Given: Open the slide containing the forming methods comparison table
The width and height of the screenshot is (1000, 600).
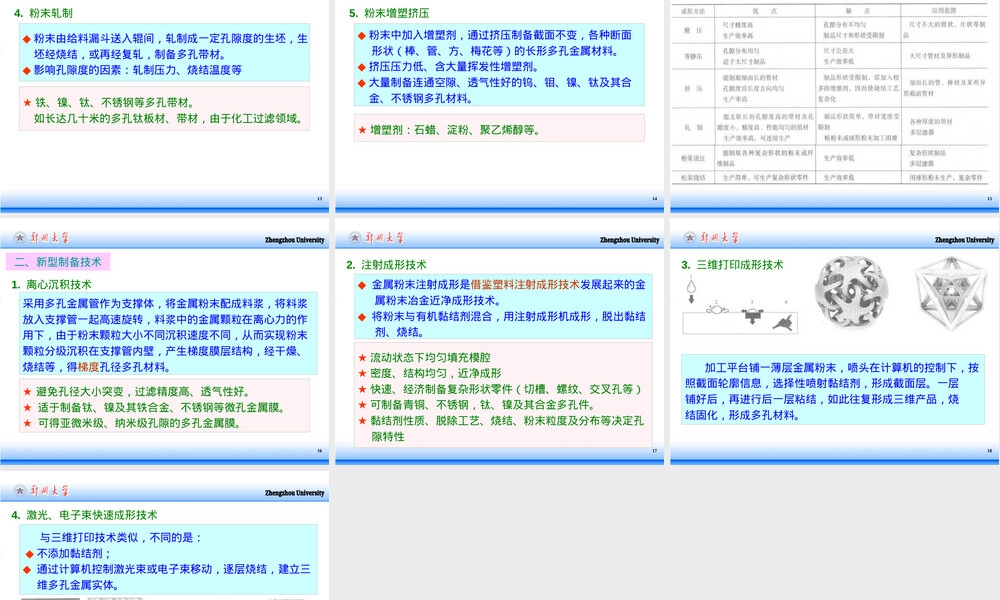Looking at the screenshot, I should pyautogui.click(x=835, y=106).
